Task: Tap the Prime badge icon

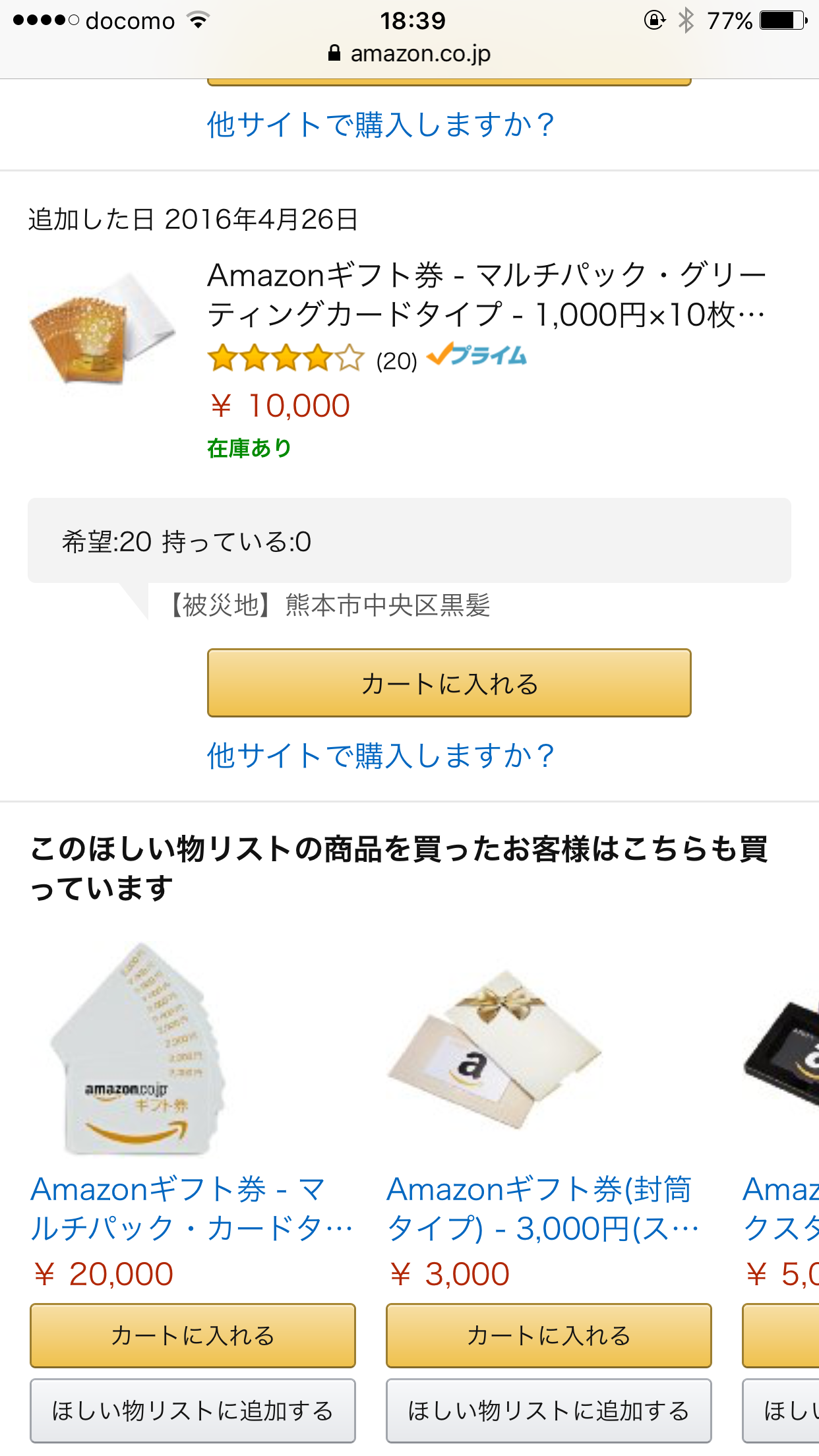Action: [477, 355]
